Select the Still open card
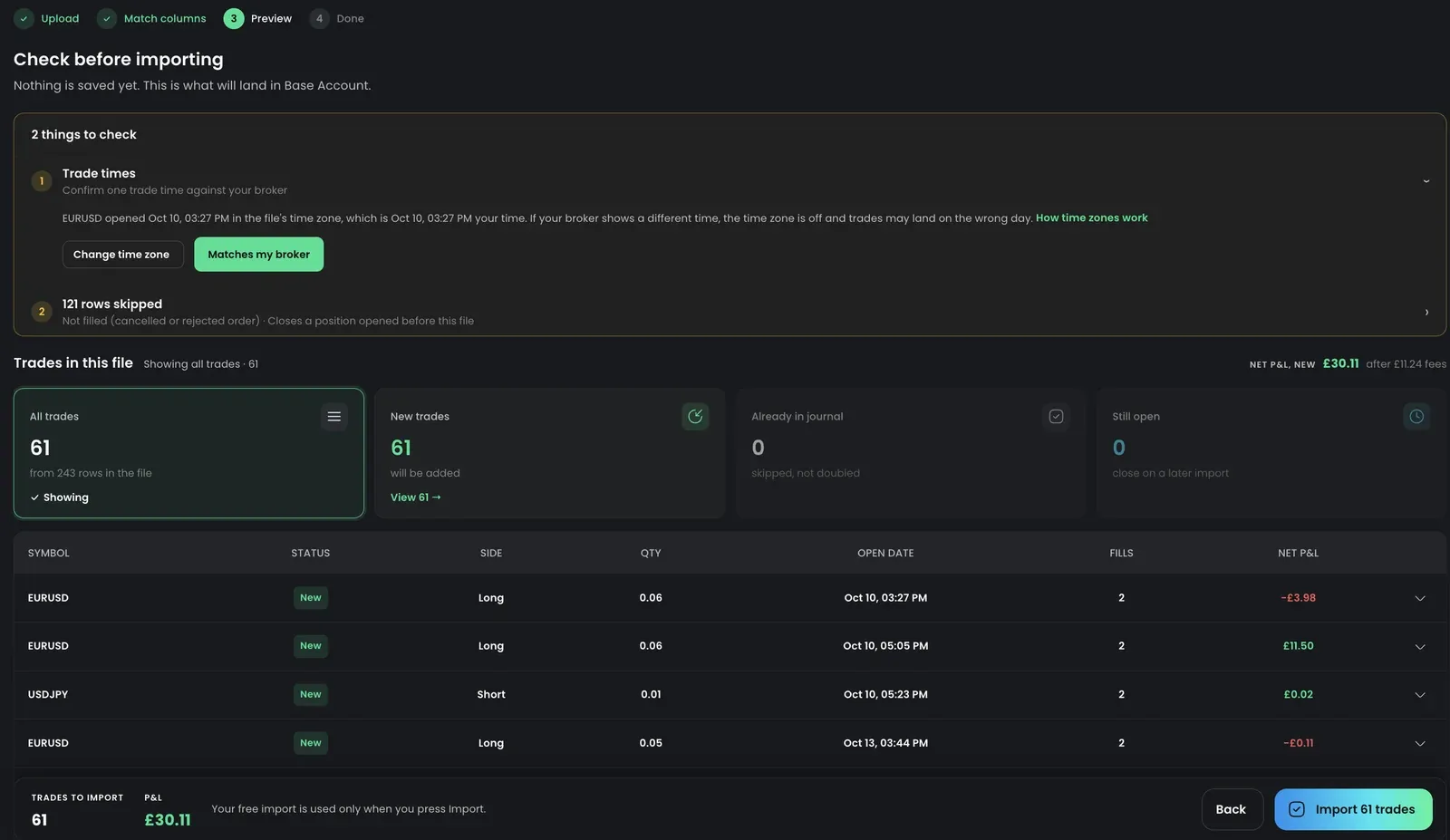 click(1271, 453)
